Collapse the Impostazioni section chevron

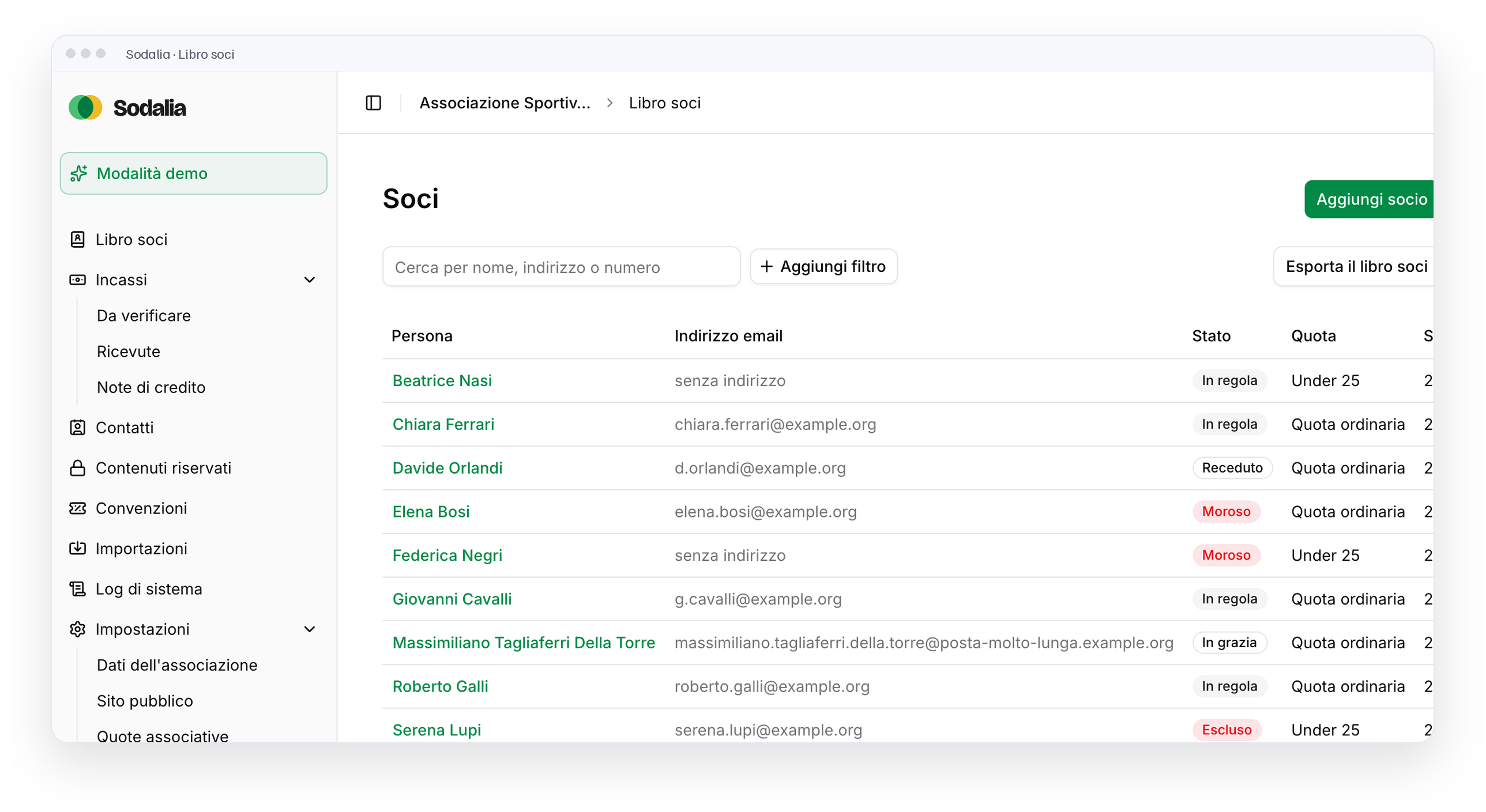point(310,629)
